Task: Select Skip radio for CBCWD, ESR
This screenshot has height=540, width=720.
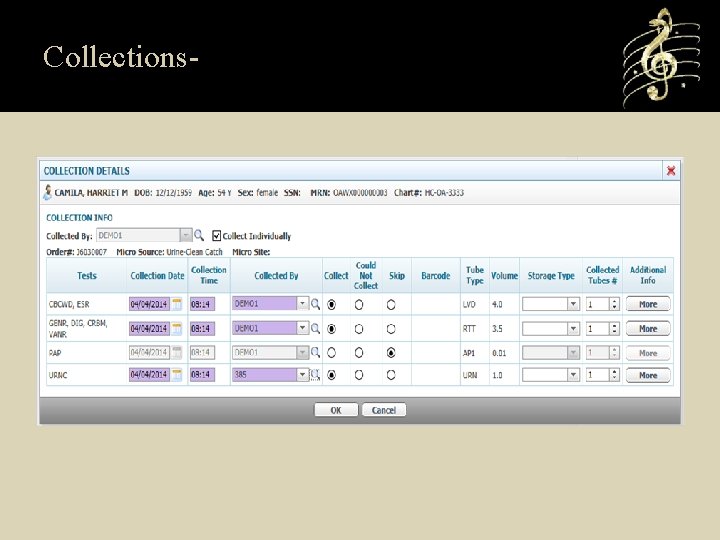Action: 391,304
